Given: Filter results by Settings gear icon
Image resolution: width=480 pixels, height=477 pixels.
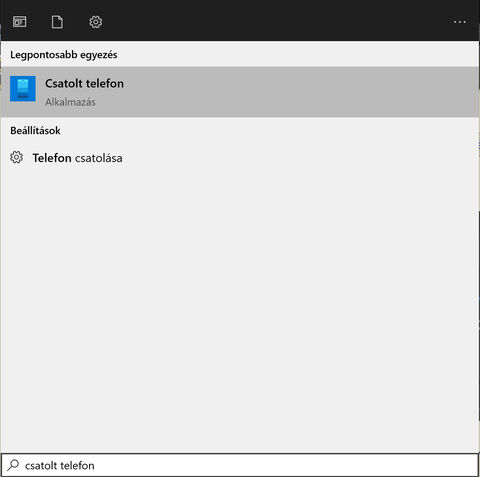Looking at the screenshot, I should pyautogui.click(x=96, y=22).
